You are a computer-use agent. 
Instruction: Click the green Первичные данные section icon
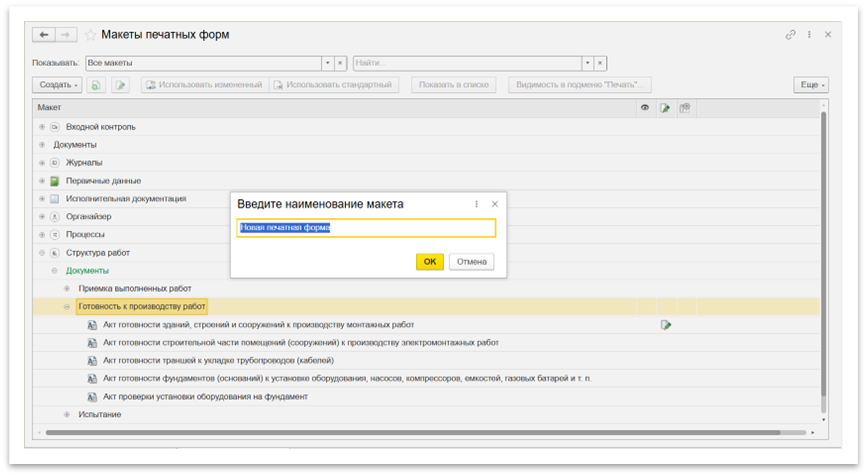[x=55, y=181]
